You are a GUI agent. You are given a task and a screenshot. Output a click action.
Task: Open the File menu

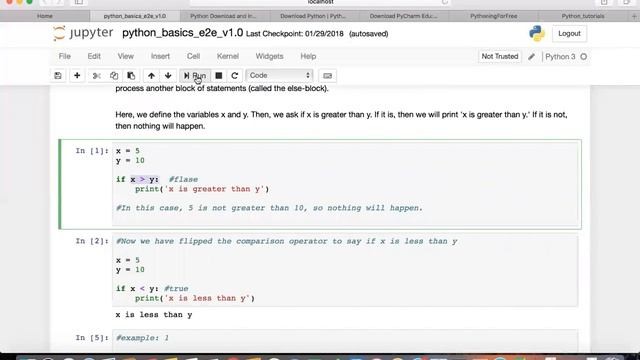point(64,56)
